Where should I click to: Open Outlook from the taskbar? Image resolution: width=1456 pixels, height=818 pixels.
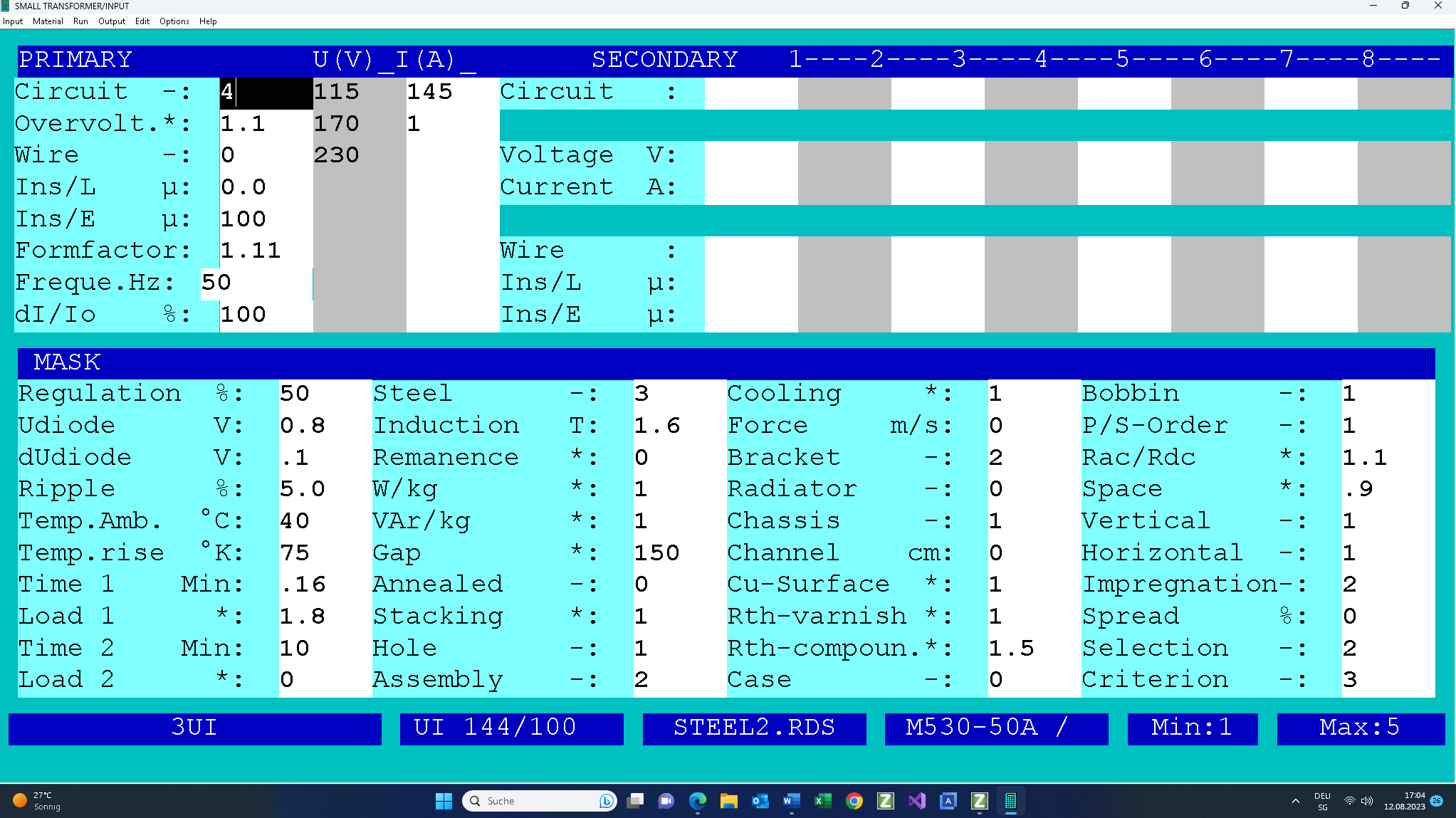click(760, 801)
